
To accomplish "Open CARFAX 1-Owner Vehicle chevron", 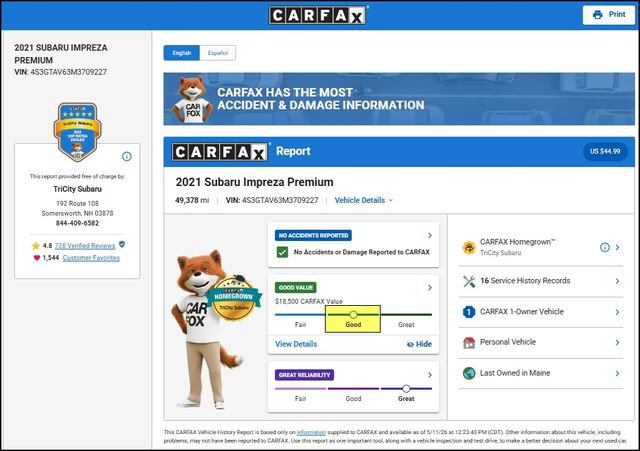I will (x=618, y=312).
